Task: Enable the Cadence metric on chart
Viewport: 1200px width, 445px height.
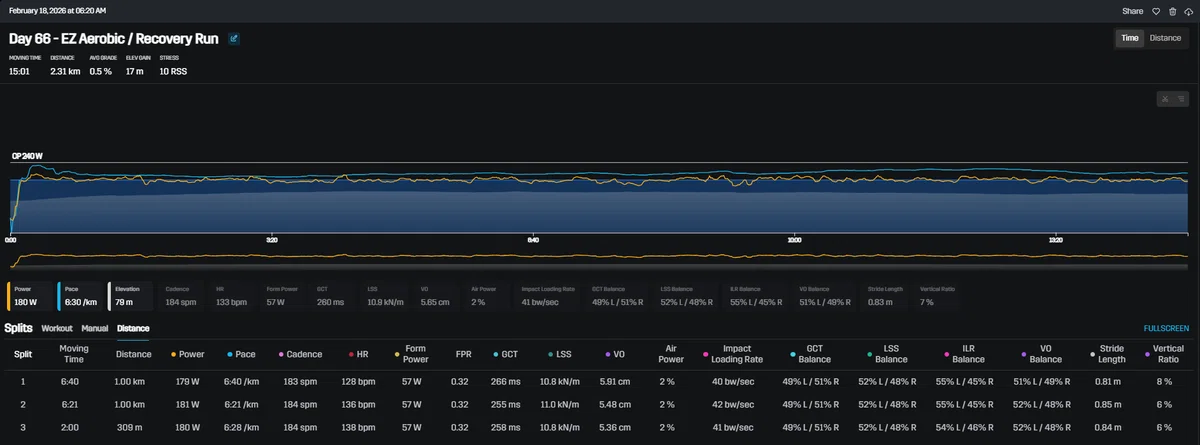Action: (x=183, y=295)
